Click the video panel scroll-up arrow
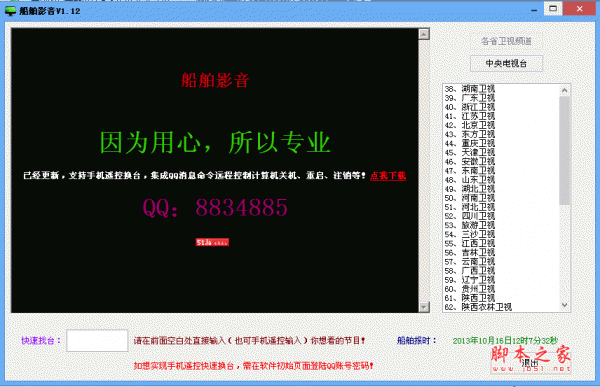This screenshot has width=600, height=387. coord(424,34)
